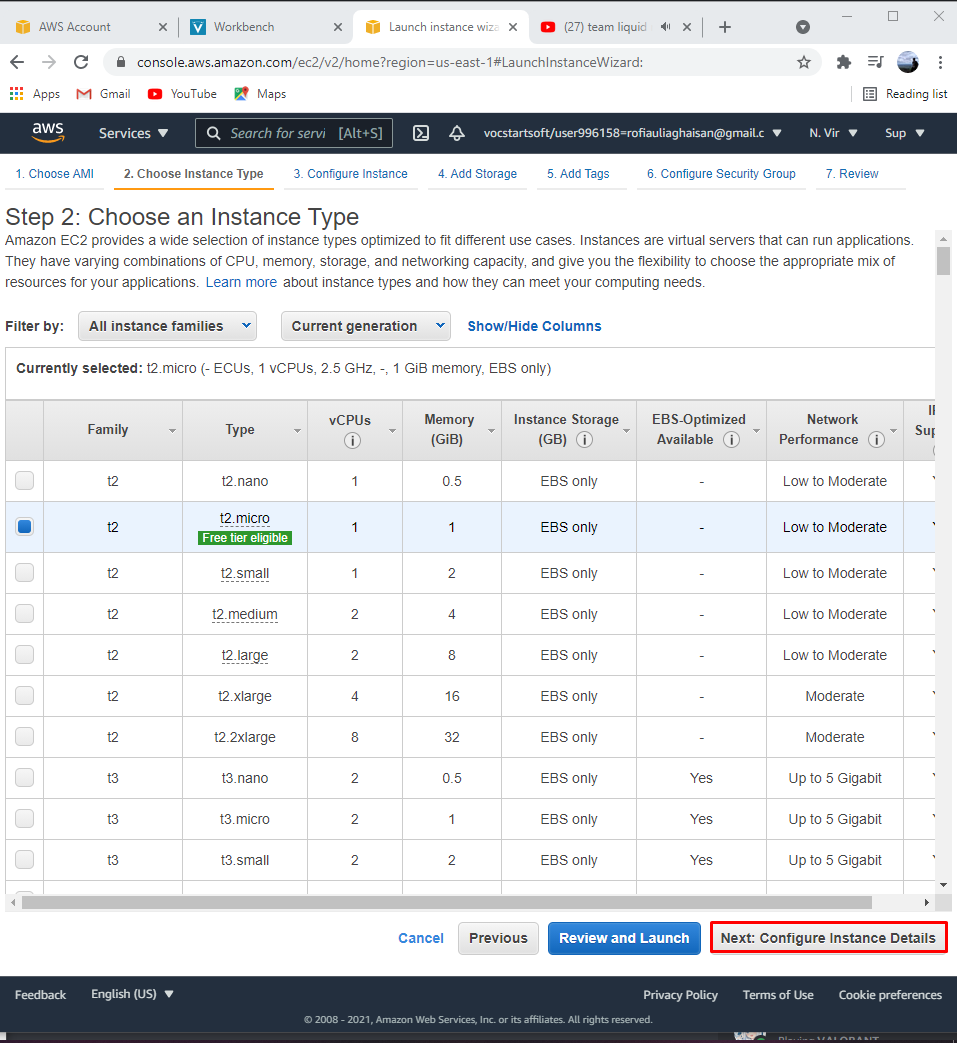This screenshot has width=957, height=1043.
Task: Go forward with the browser arrow
Action: 49,63
